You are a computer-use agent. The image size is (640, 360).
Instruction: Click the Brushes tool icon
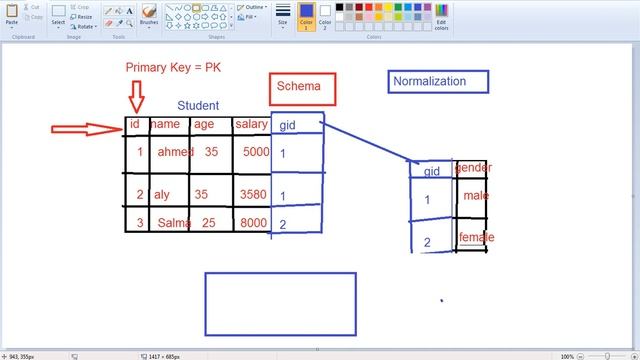point(149,10)
